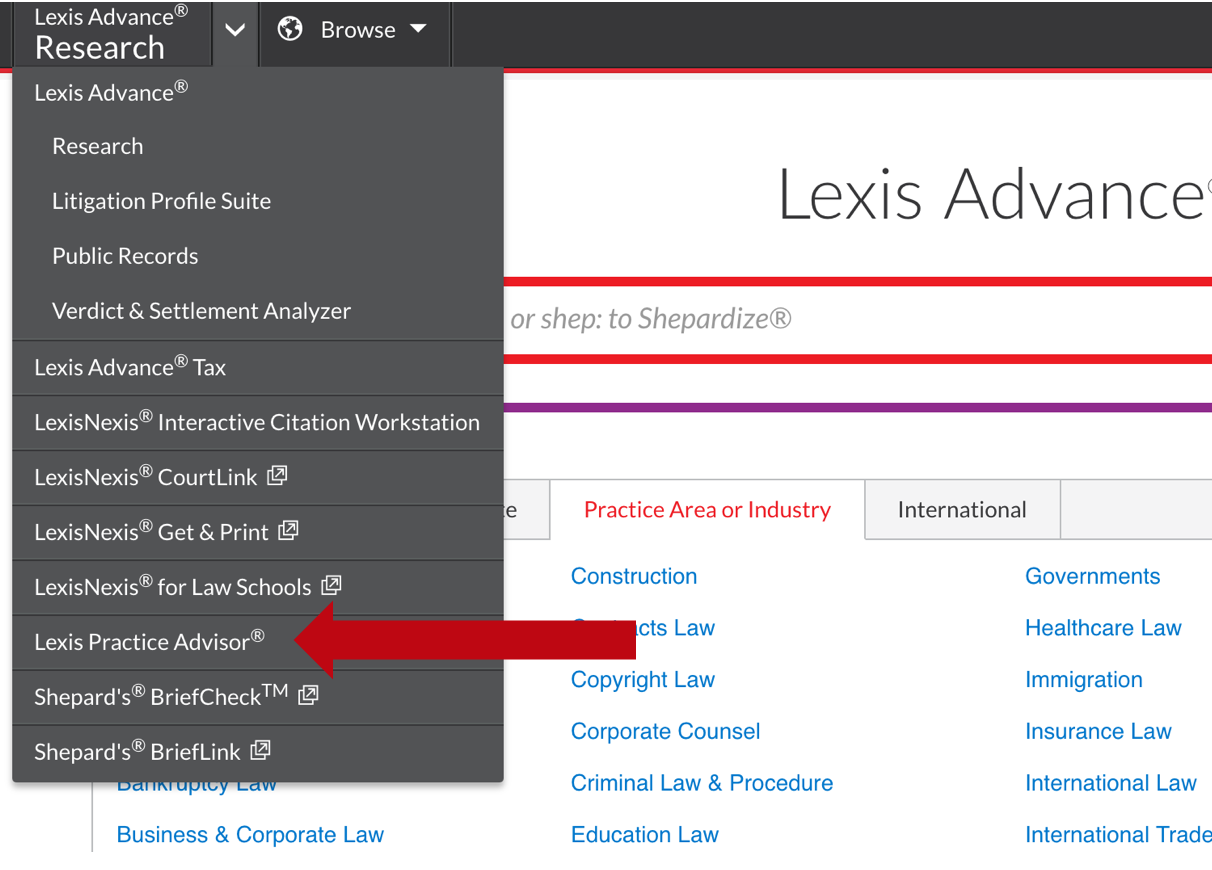This screenshot has width=1212, height=870.
Task: Open Verdict & Settlement Analyzer
Action: [x=200, y=310]
